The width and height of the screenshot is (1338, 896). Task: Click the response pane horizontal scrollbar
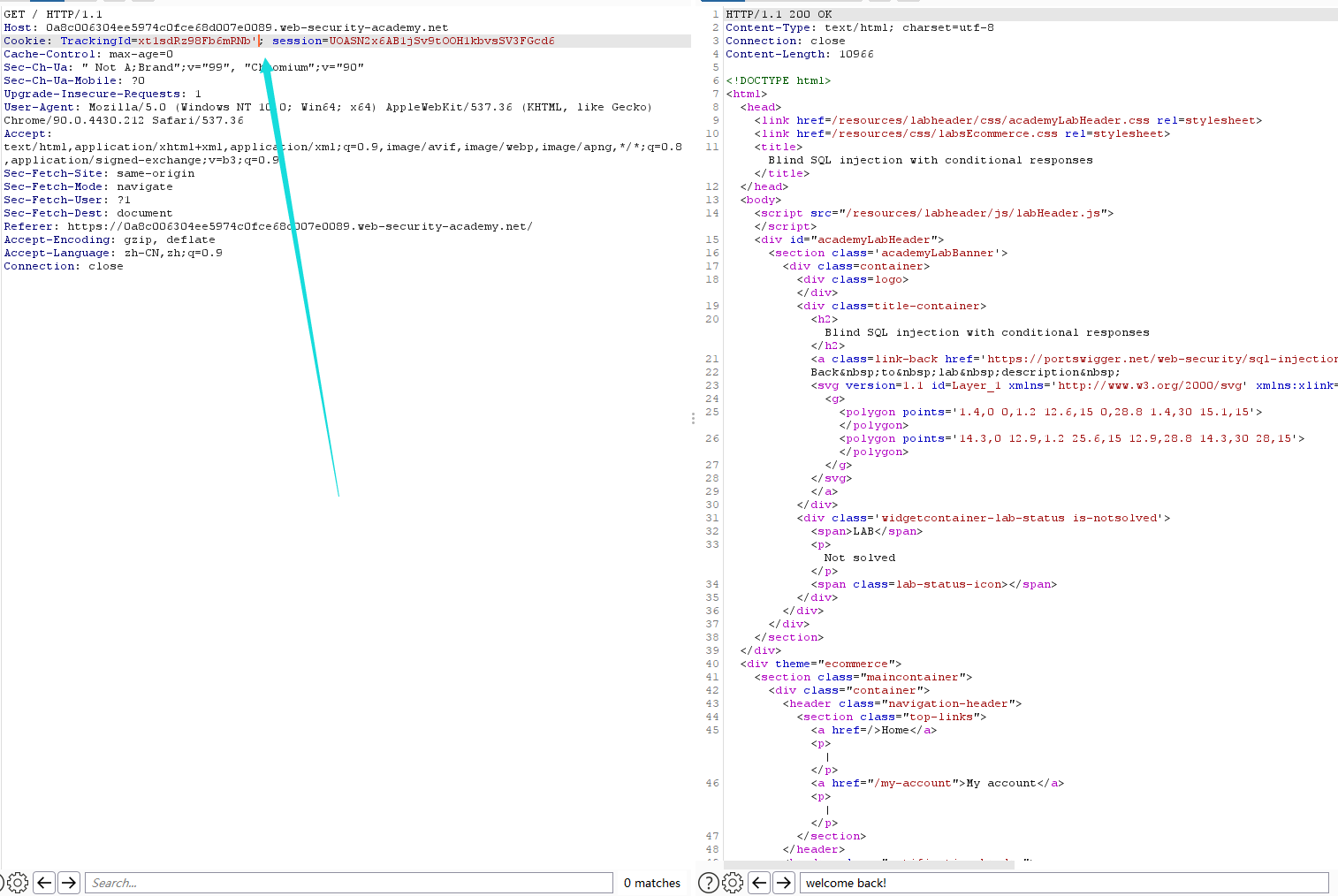click(x=869, y=864)
